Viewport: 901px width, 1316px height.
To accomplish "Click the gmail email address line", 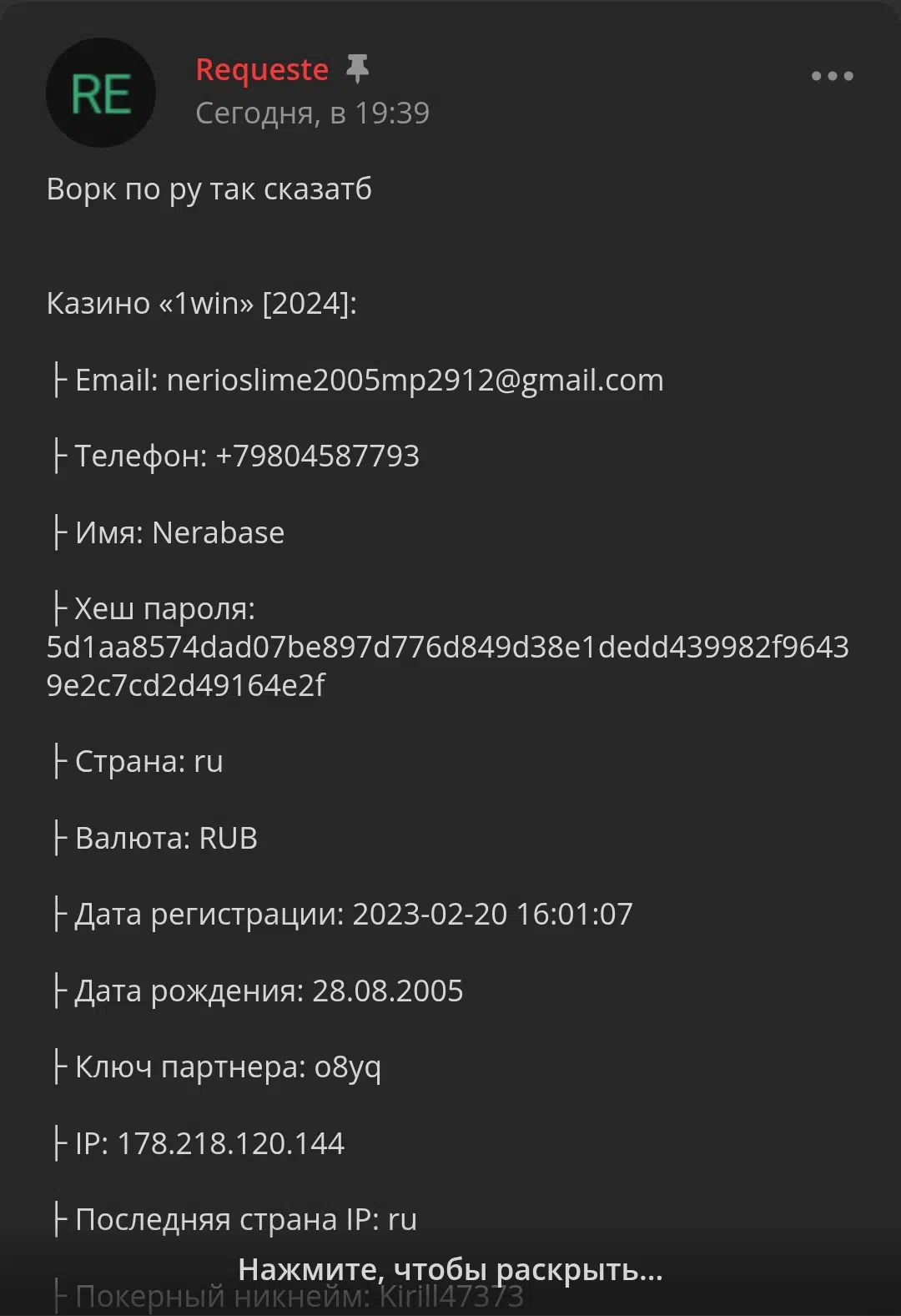I will pyautogui.click(x=357, y=381).
